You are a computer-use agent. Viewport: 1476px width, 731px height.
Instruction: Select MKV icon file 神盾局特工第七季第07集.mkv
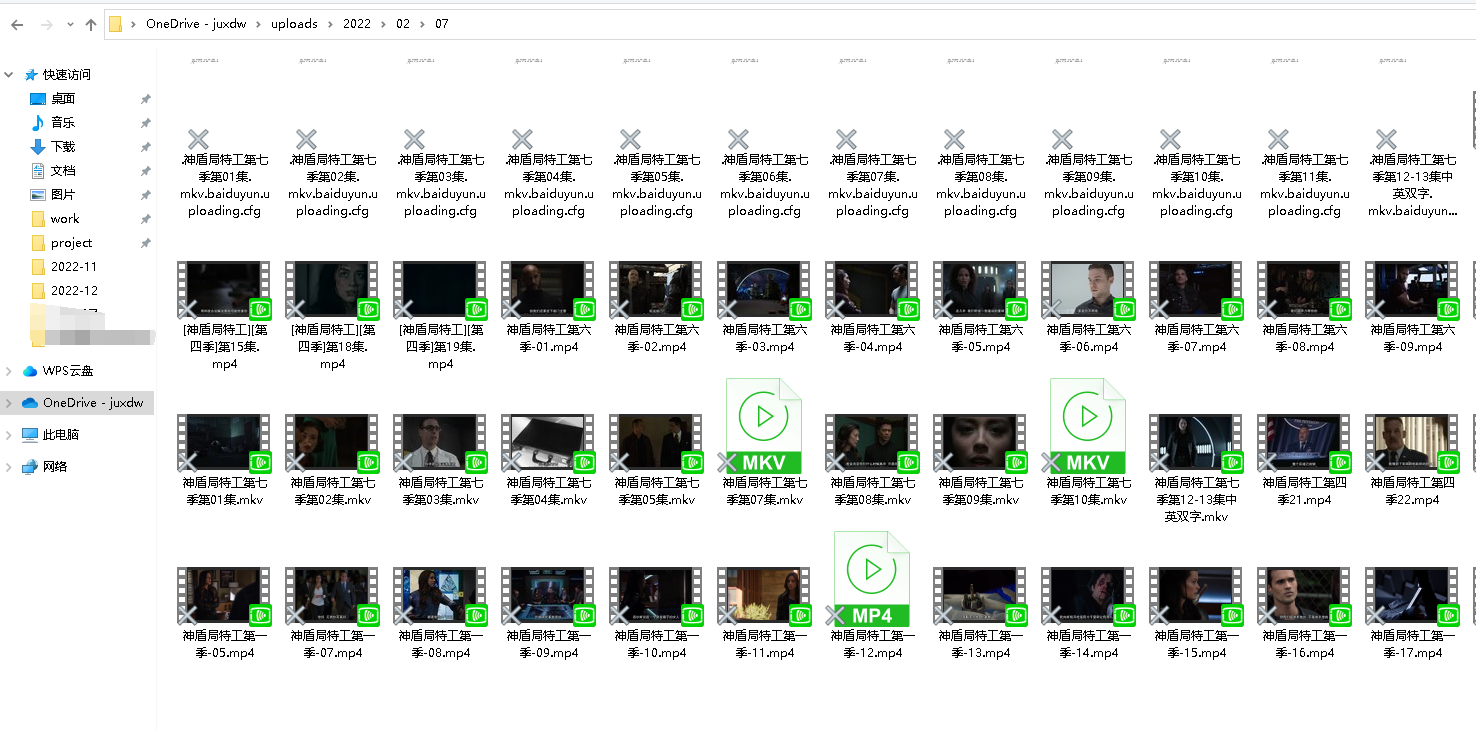coord(763,443)
